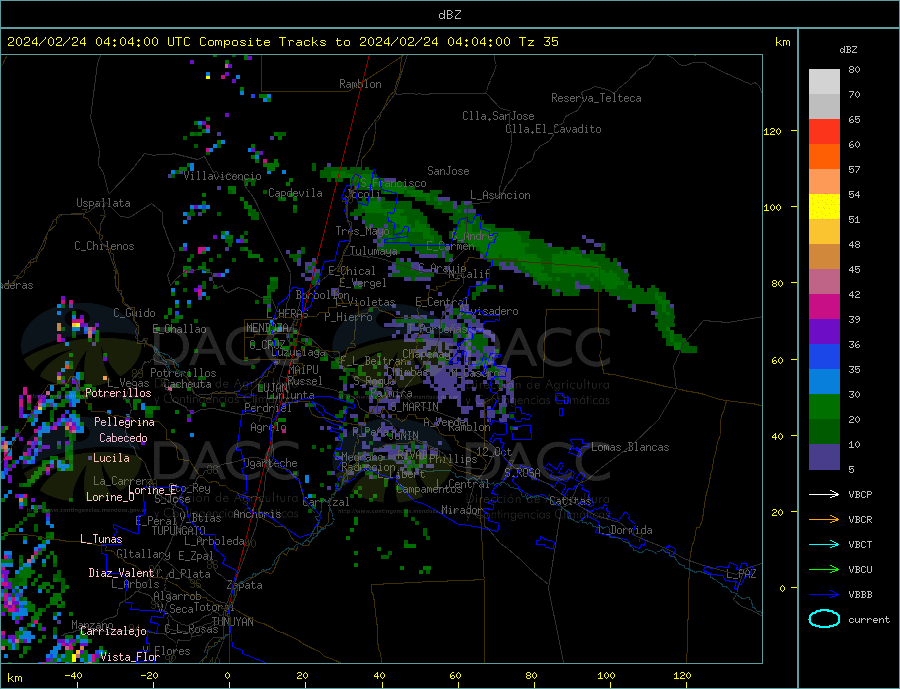Image resolution: width=900 pixels, height=689 pixels.
Task: Pick the green 20-30 dBZ color block
Action: [824, 407]
